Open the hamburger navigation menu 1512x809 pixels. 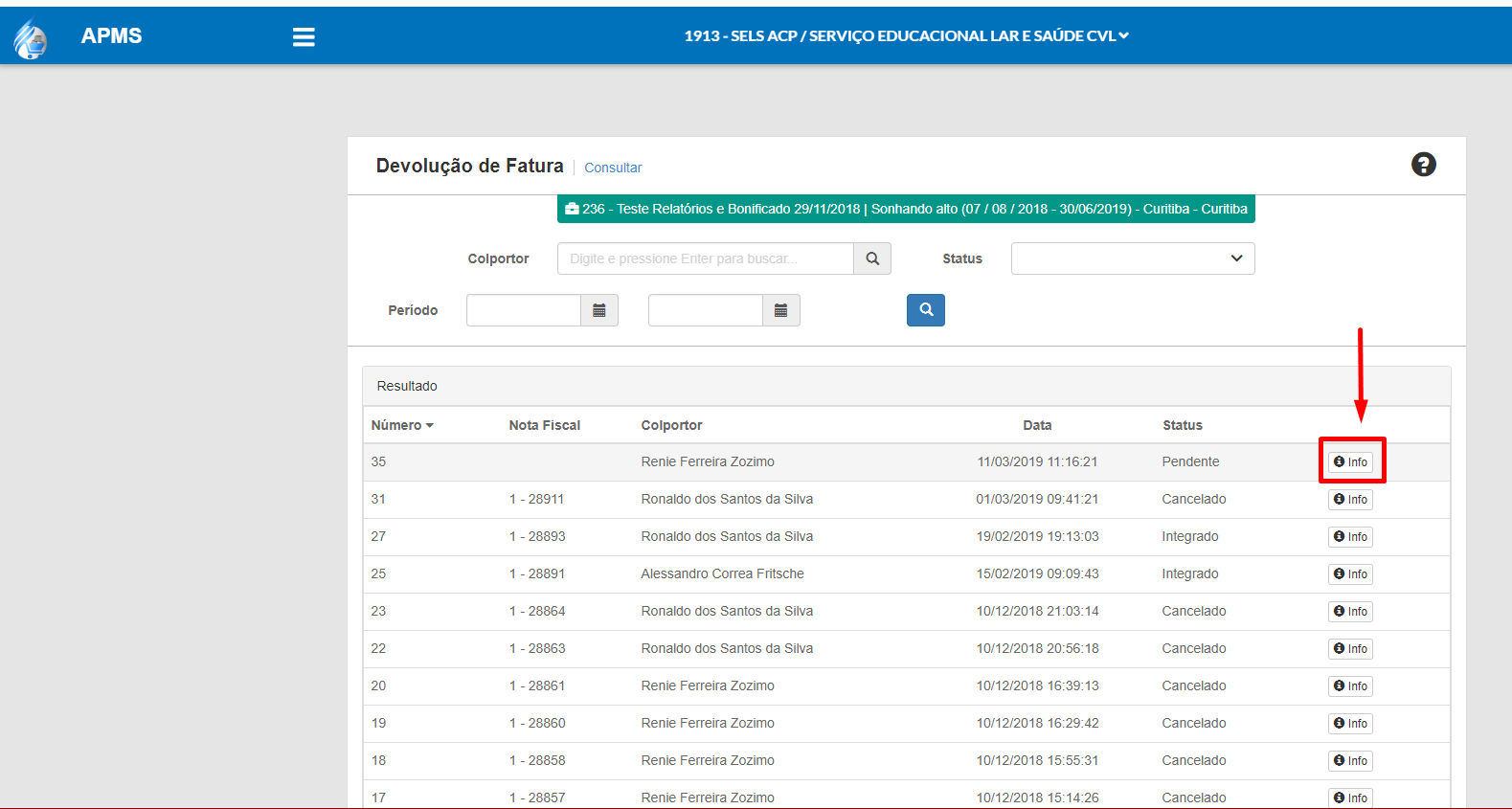click(x=304, y=36)
